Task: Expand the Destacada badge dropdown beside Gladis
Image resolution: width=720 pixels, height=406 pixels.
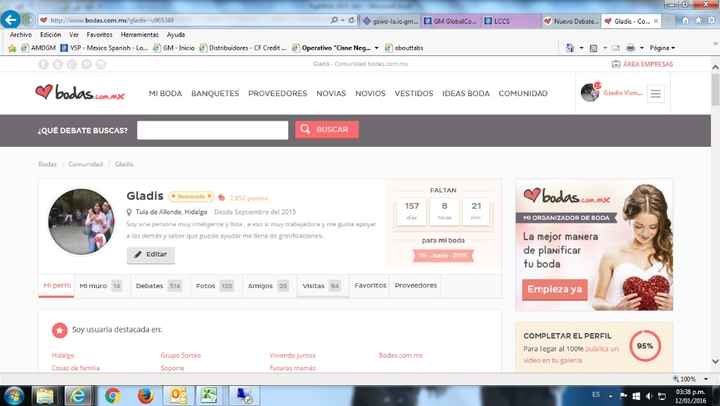Action: coord(191,197)
